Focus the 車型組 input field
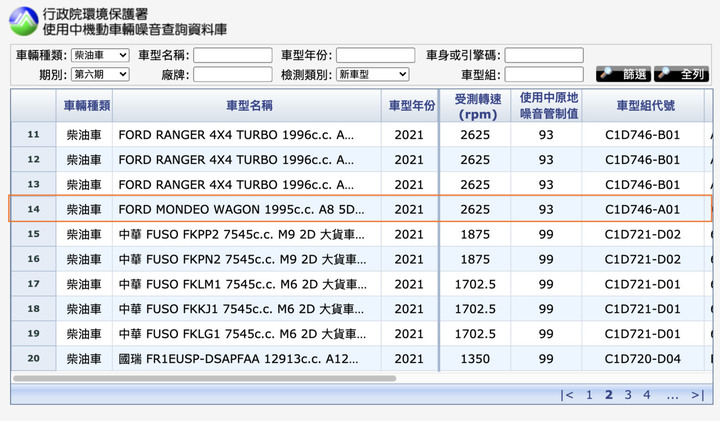 (544, 74)
